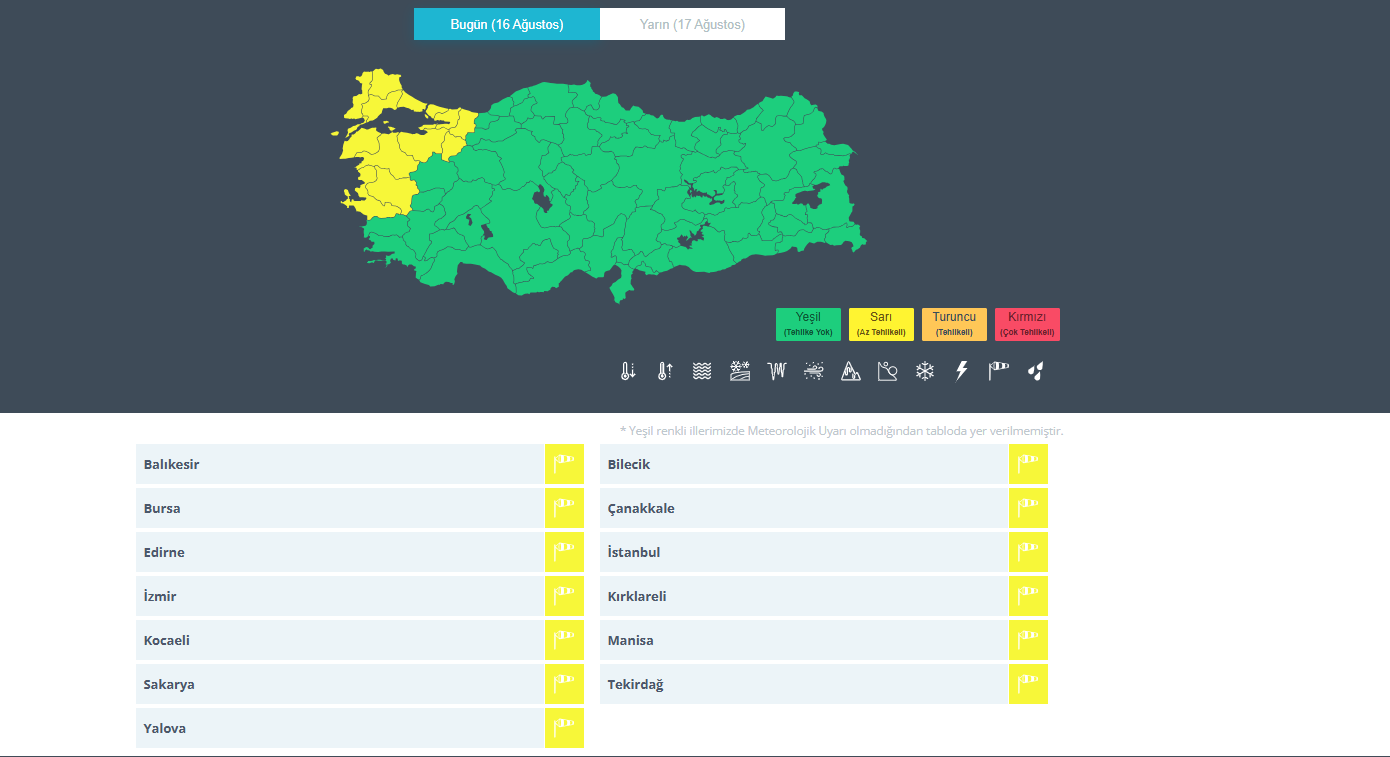Click the yellow wind icon beside İzmir
Viewport: 1390px width, 757px height.
click(565, 597)
